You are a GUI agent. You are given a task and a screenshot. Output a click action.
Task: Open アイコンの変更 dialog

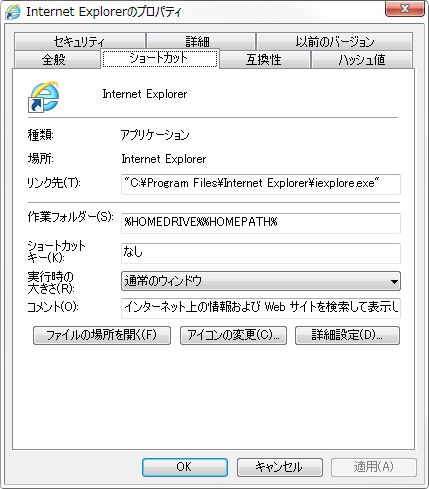pos(233,335)
